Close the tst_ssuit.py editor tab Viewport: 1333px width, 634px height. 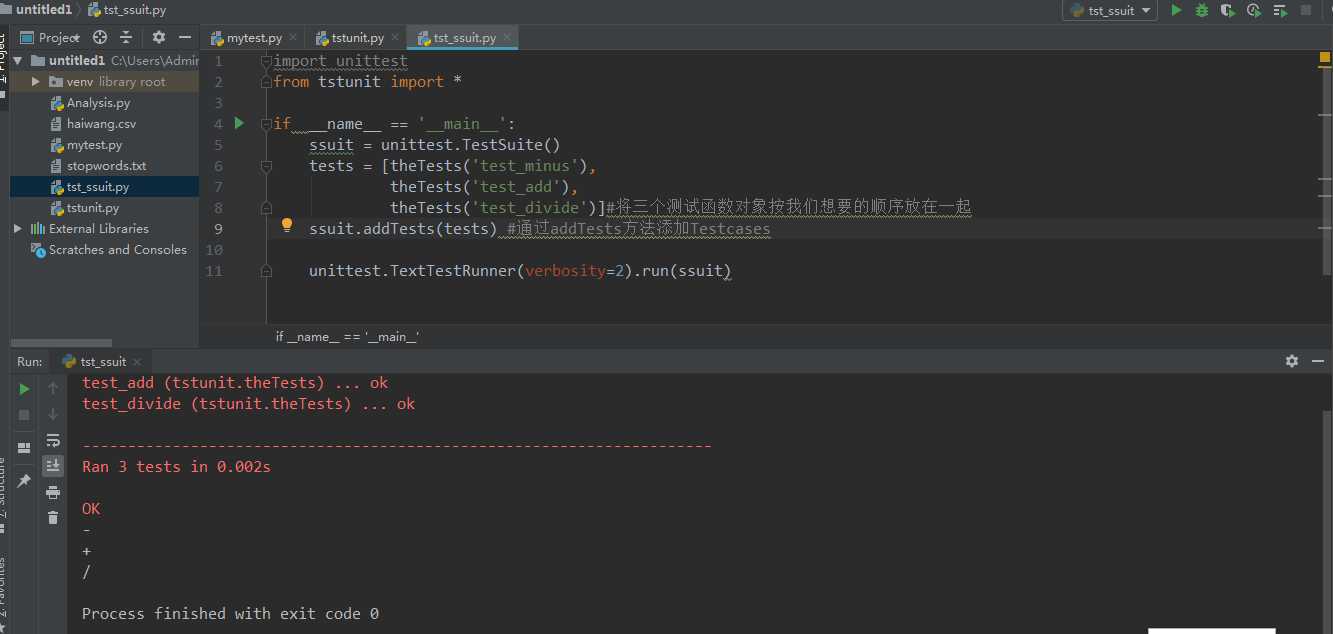click(507, 38)
